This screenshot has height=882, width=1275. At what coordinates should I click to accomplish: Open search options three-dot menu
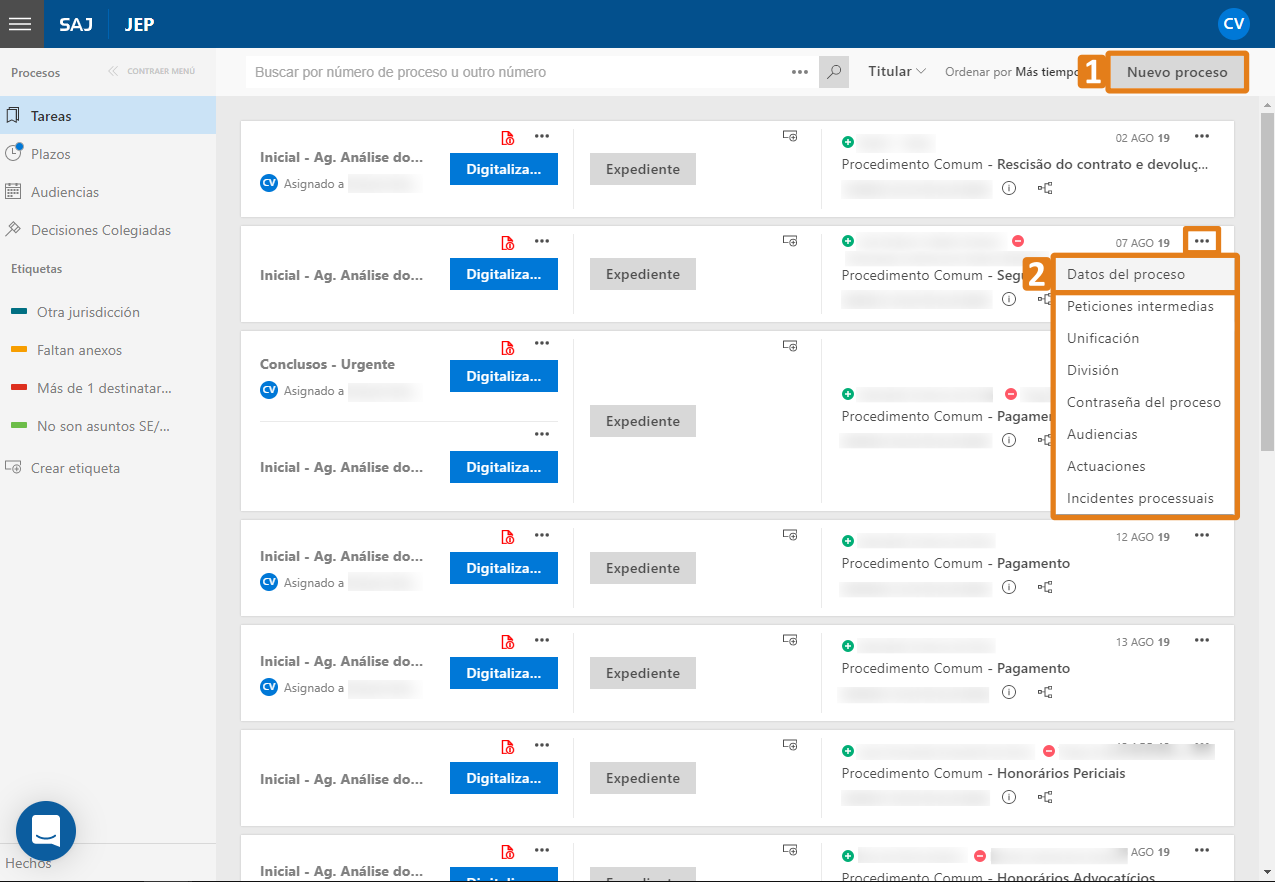799,72
